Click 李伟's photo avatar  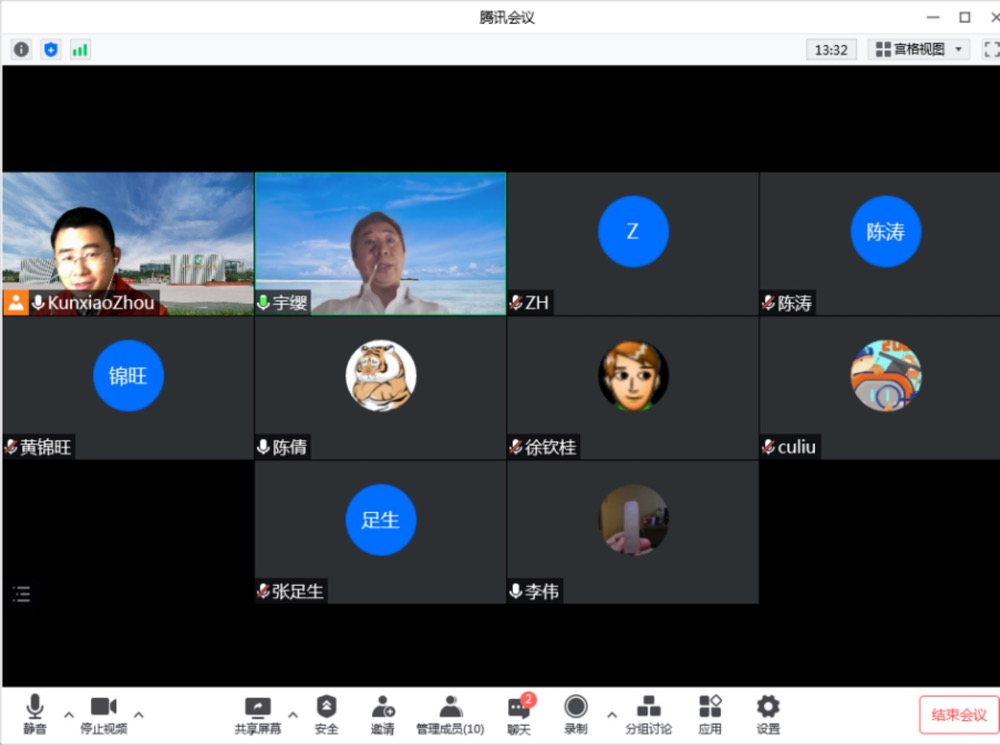[633, 519]
